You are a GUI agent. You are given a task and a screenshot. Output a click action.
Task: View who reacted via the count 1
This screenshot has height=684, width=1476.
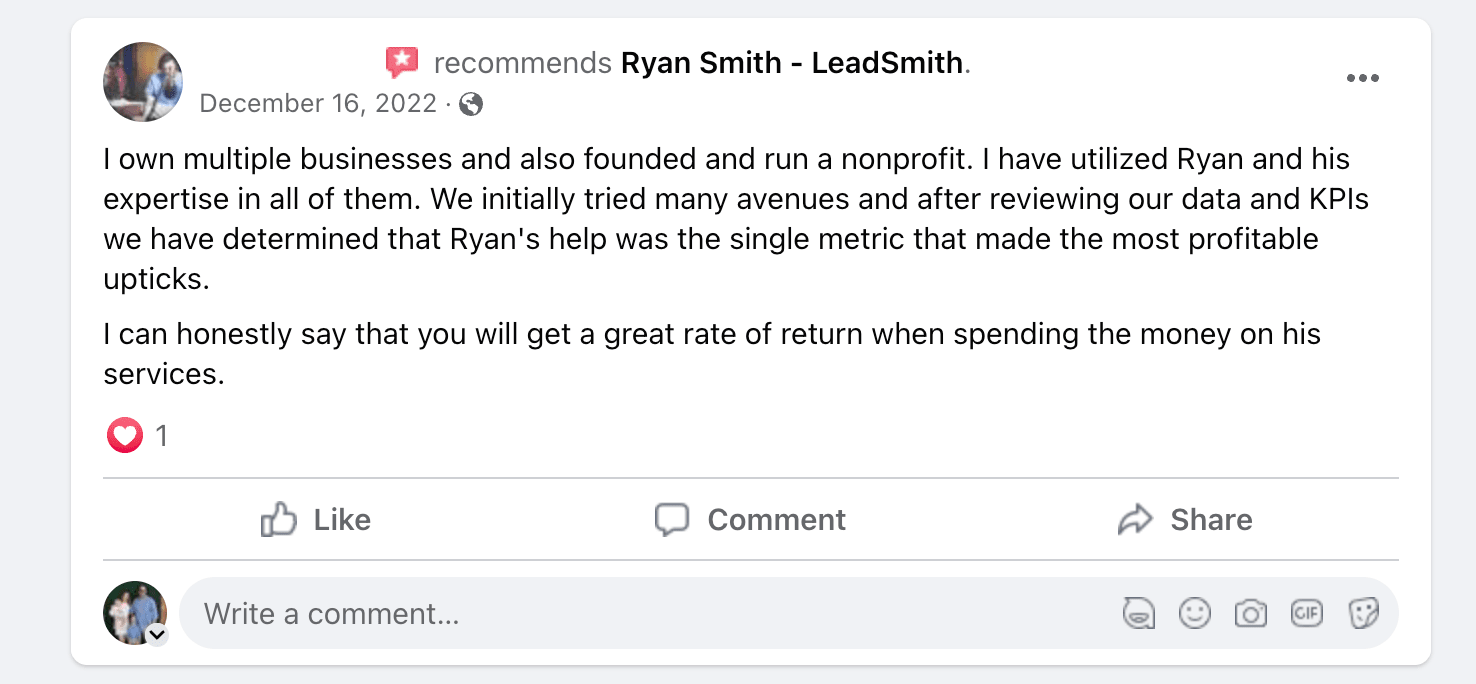[161, 436]
